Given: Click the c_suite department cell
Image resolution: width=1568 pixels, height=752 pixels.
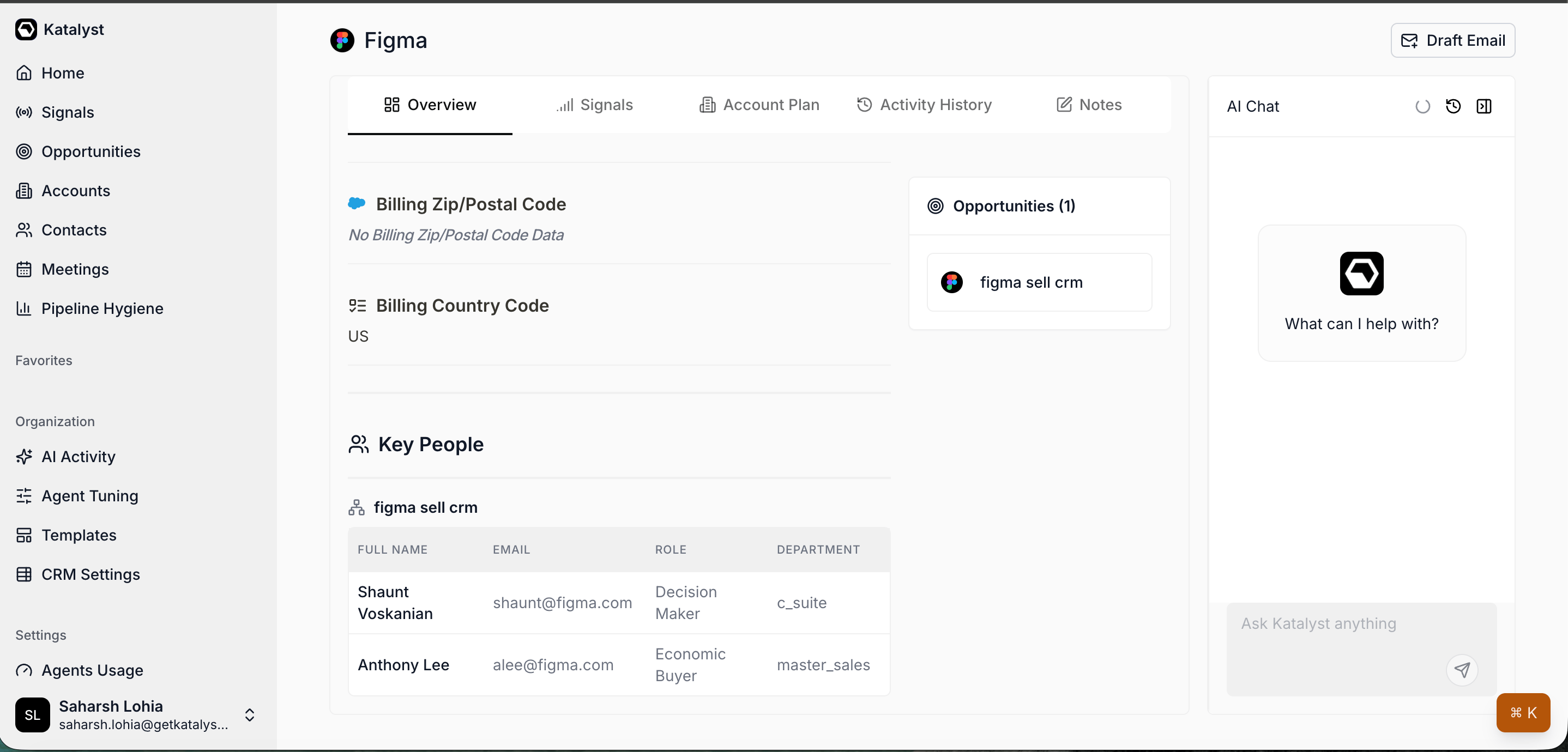Looking at the screenshot, I should pos(801,603).
